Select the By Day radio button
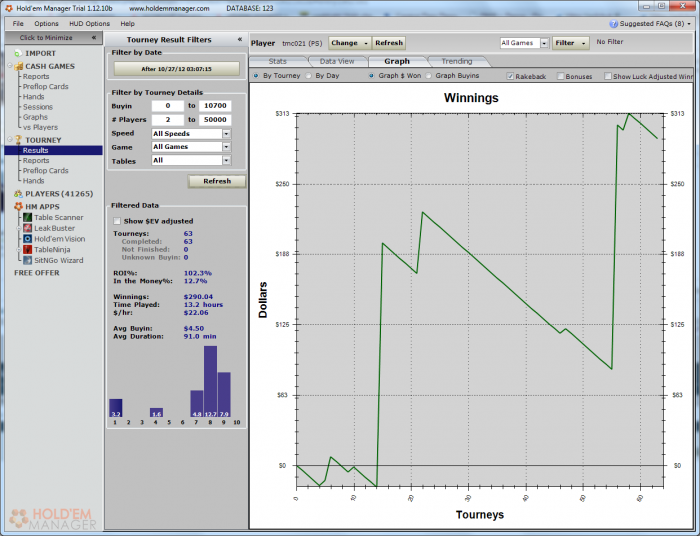This screenshot has width=700, height=536. [x=308, y=75]
